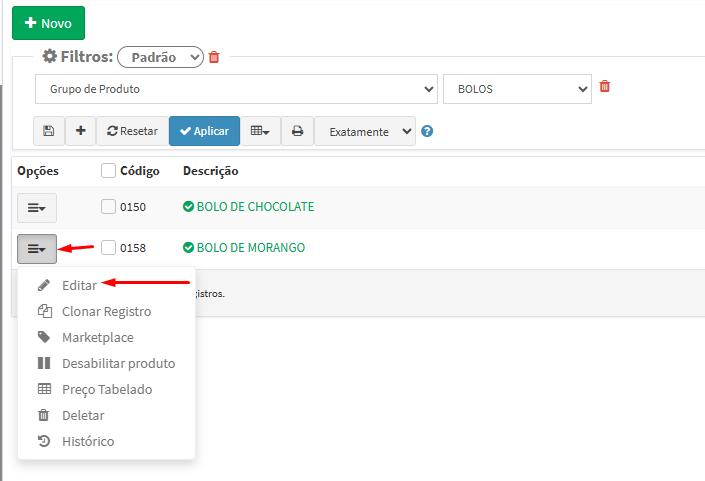Add a new filter with plus icon
Image resolution: width=705 pixels, height=481 pixels.
(x=80, y=131)
